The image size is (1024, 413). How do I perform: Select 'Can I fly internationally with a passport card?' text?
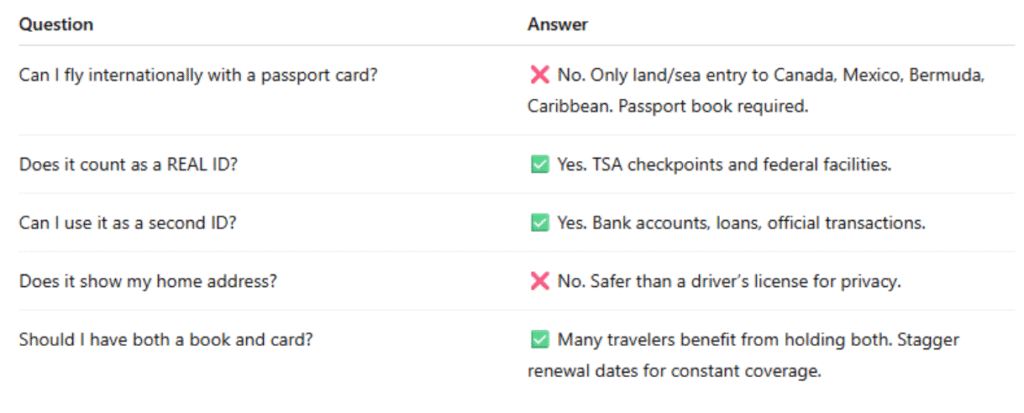pos(198,75)
